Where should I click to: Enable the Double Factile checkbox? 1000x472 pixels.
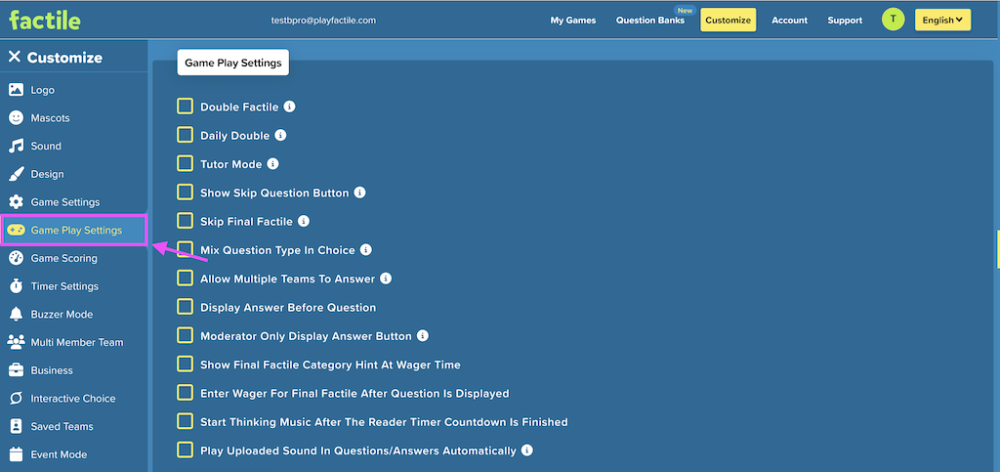click(185, 106)
